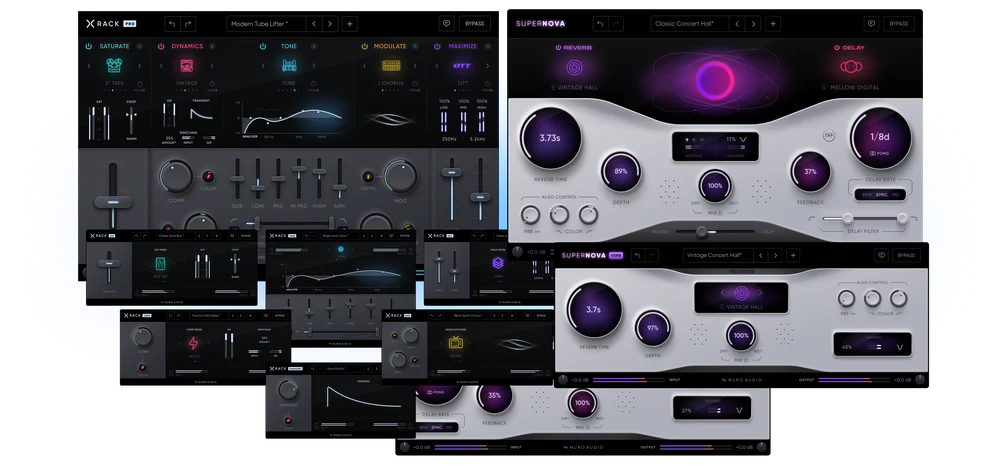The height and width of the screenshot is (466, 1000).
Task: Go to next preset in Supernova window
Action: [753, 24]
